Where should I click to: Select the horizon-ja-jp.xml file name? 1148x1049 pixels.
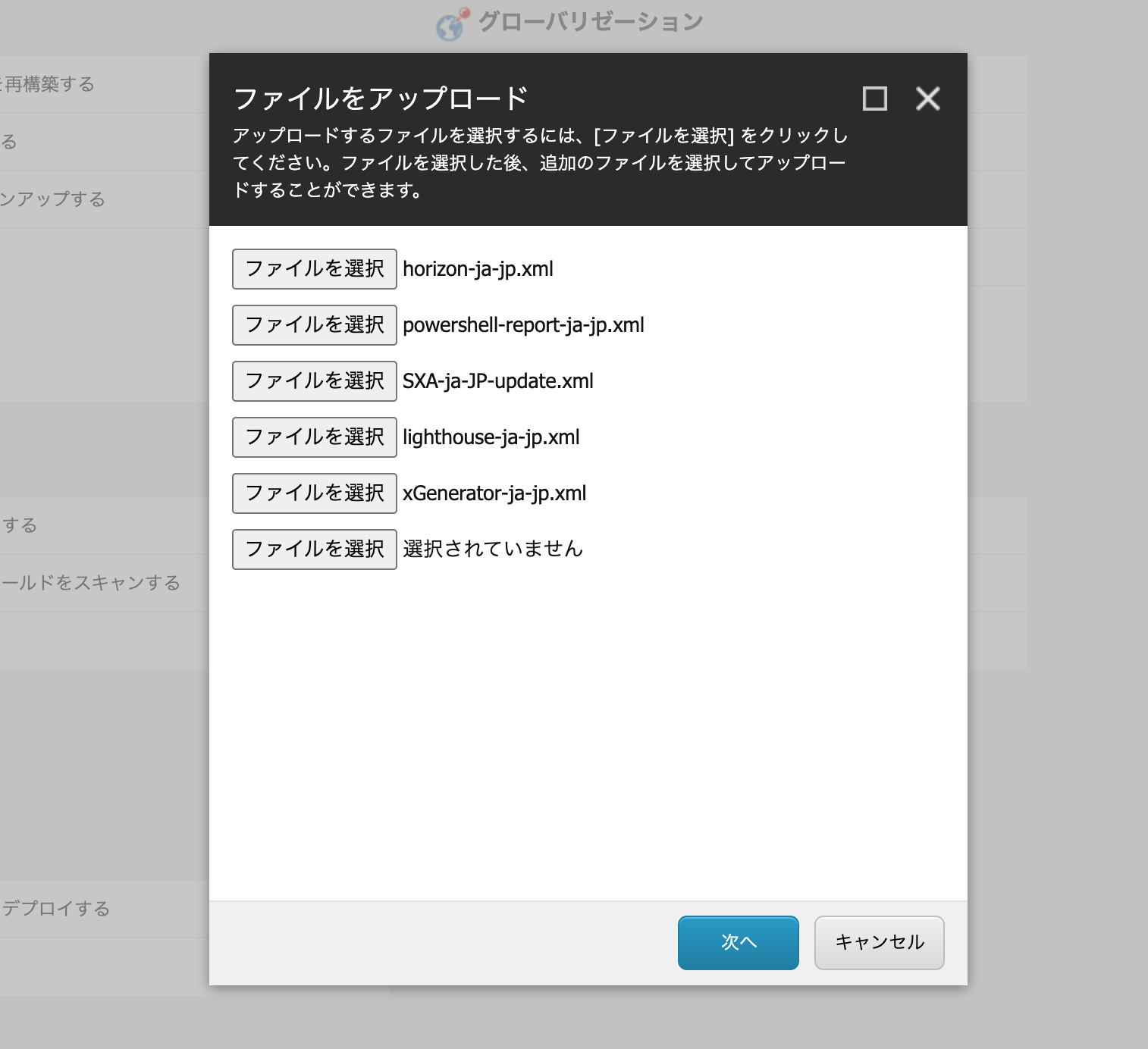pyautogui.click(x=478, y=269)
